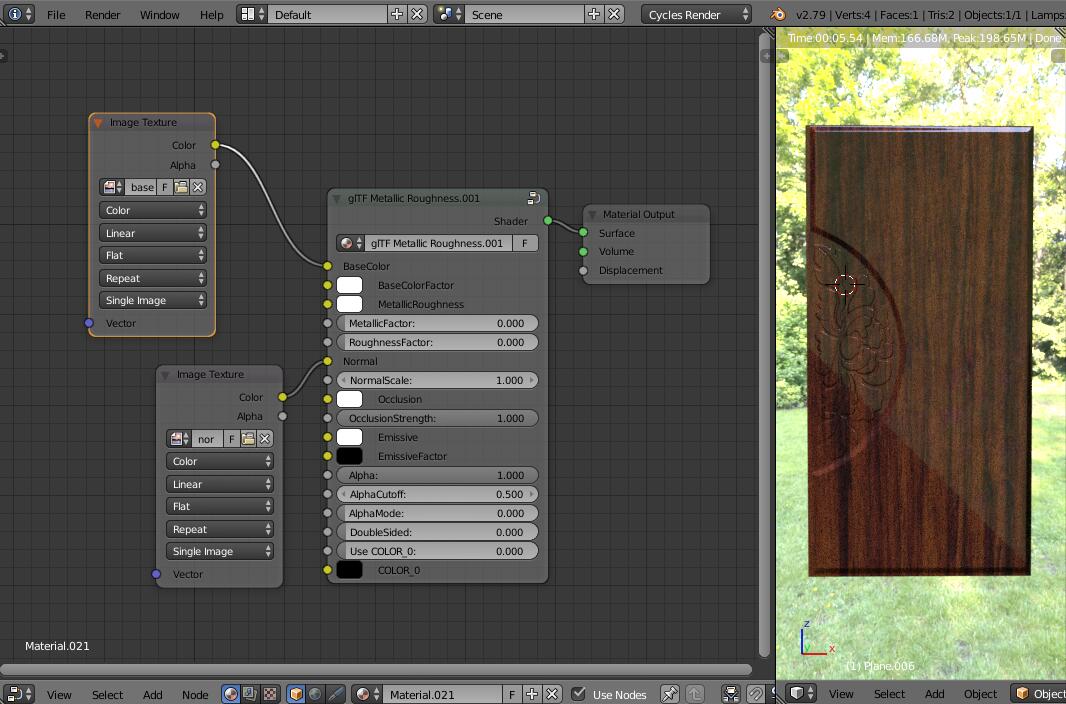Toggle node snap magnet icon
Image resolution: width=1066 pixels, height=704 pixels.
755,694
